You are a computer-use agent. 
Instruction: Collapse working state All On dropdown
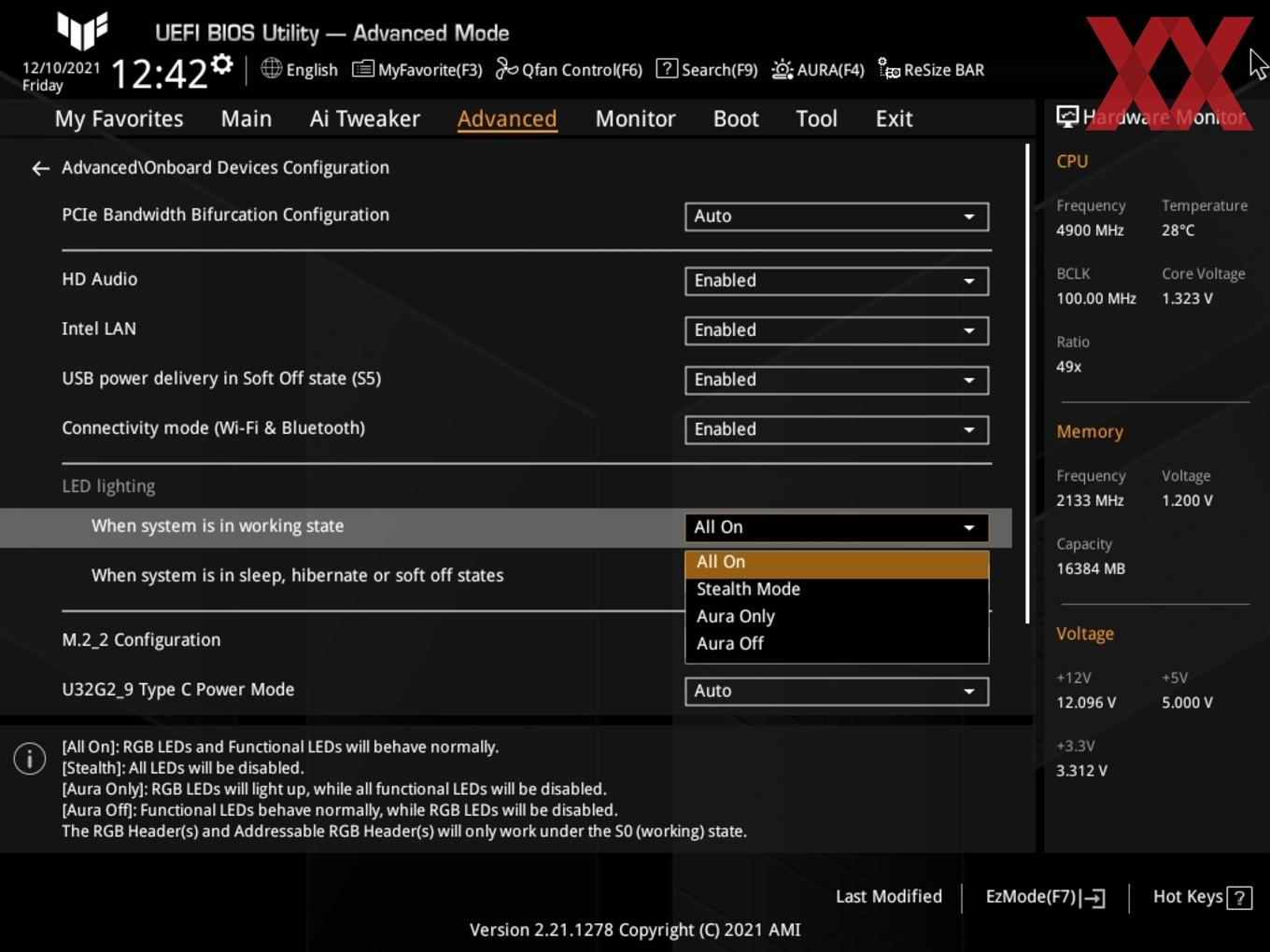click(837, 527)
